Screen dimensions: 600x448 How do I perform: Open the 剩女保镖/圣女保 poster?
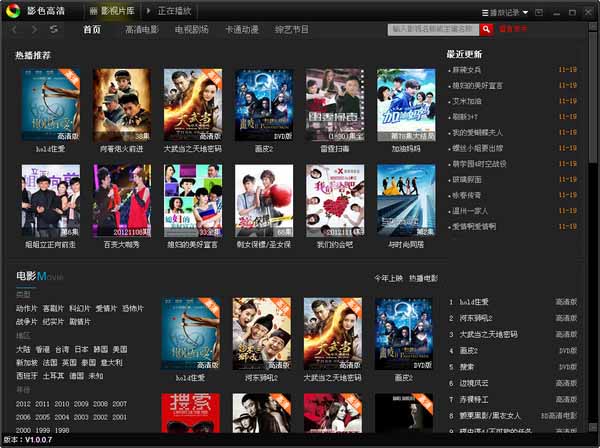click(x=264, y=201)
